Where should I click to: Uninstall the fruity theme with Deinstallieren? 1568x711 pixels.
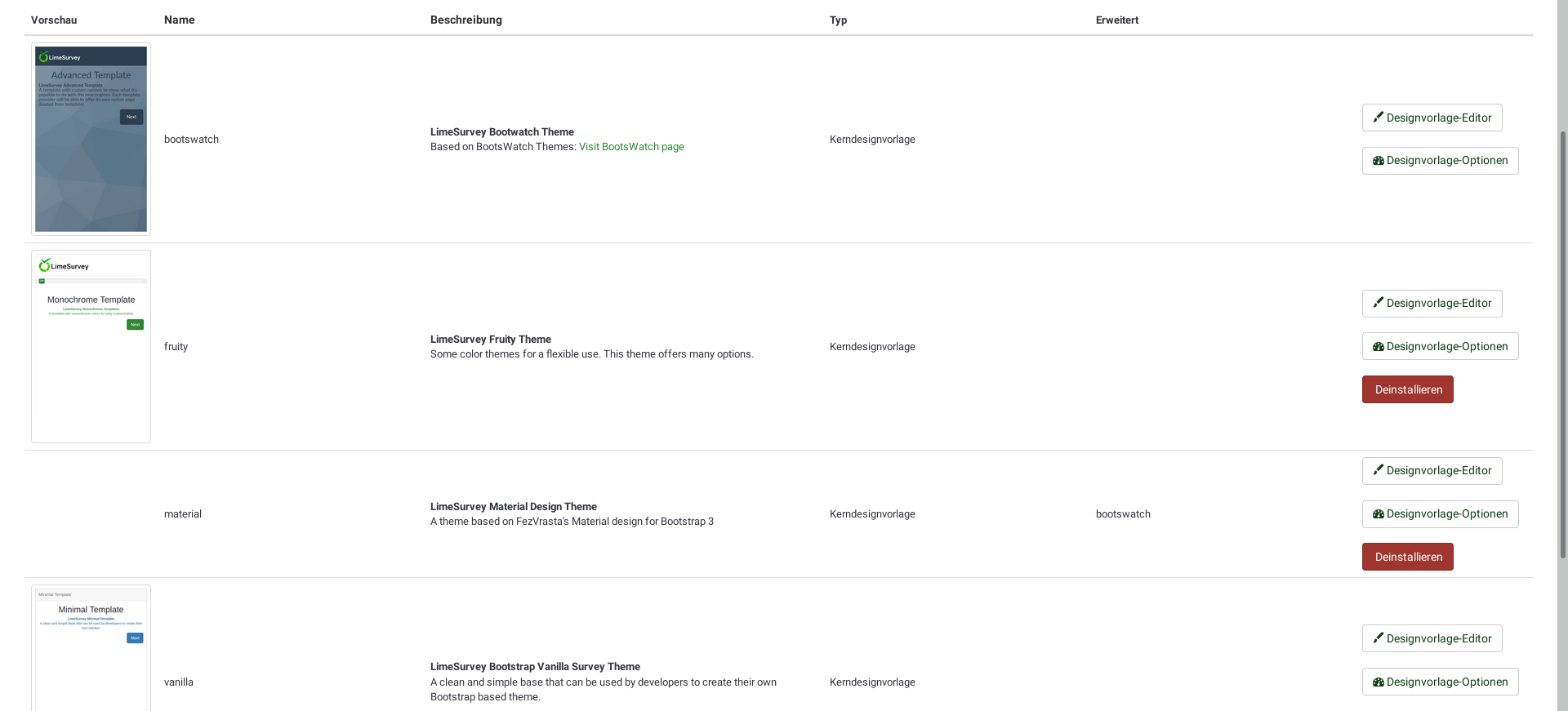tap(1407, 389)
